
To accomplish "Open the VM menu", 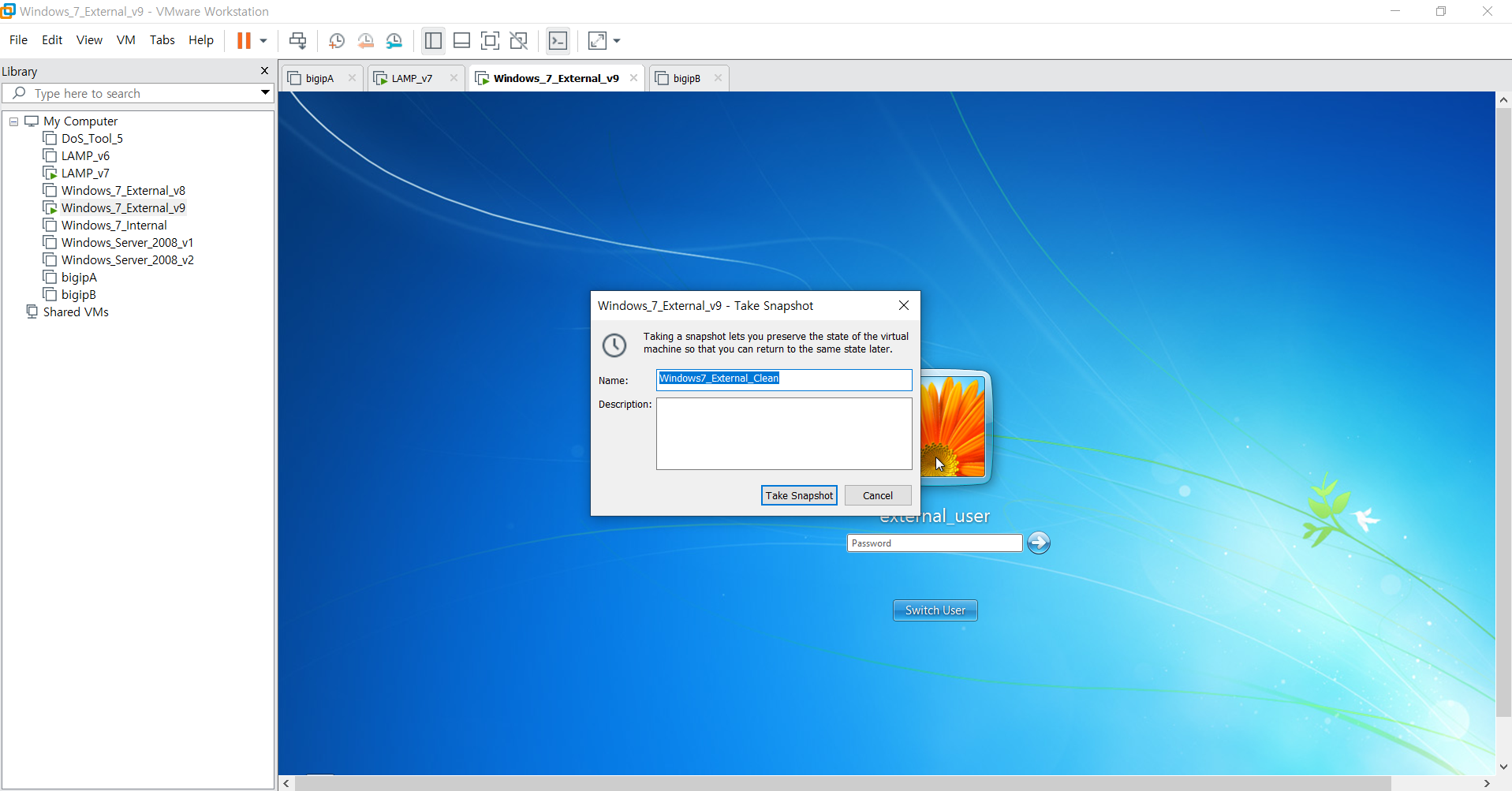I will point(126,39).
